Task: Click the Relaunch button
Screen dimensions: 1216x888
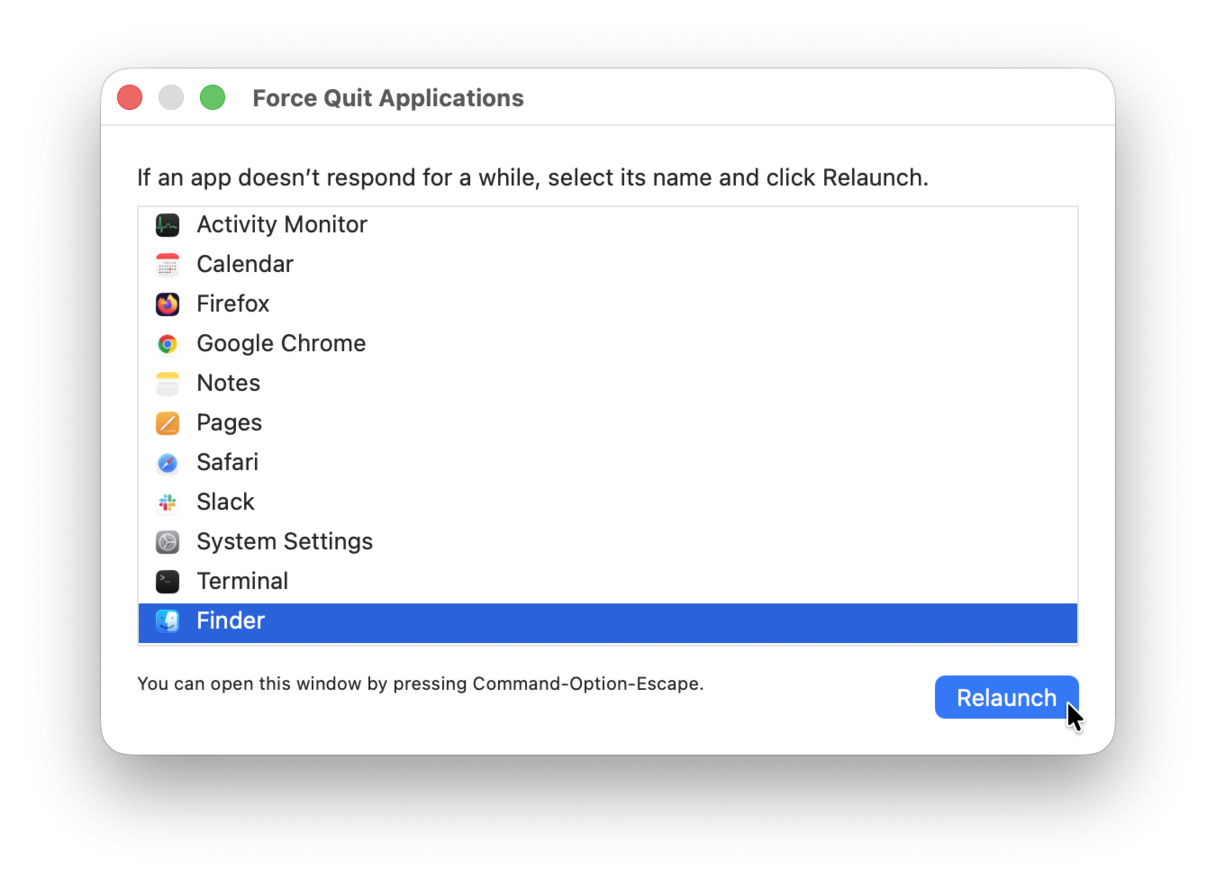Action: [x=1006, y=697]
